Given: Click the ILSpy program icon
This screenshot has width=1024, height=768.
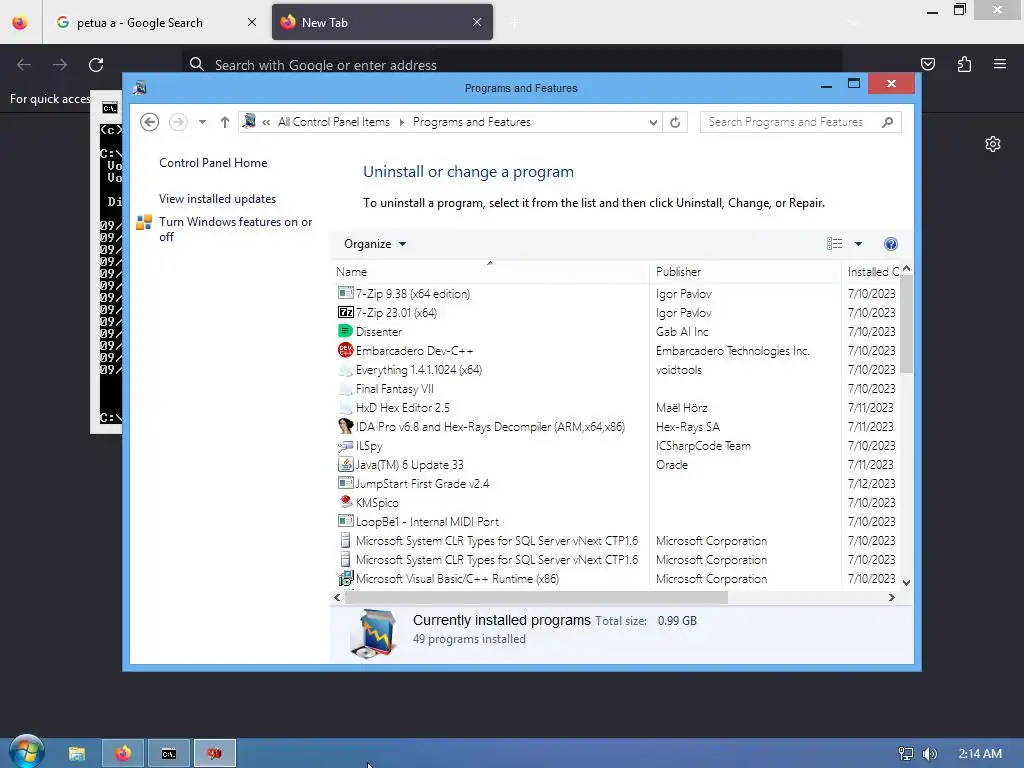Looking at the screenshot, I should (x=345, y=445).
